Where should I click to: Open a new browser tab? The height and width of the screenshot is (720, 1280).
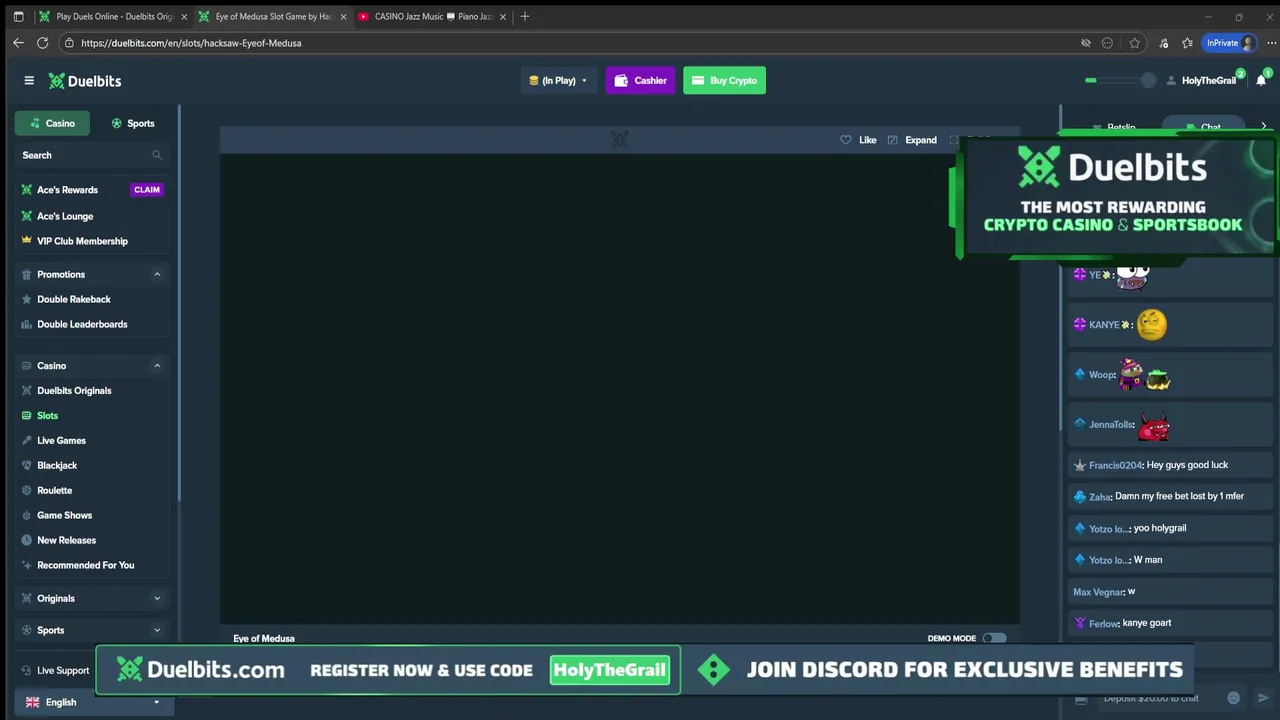coord(524,17)
